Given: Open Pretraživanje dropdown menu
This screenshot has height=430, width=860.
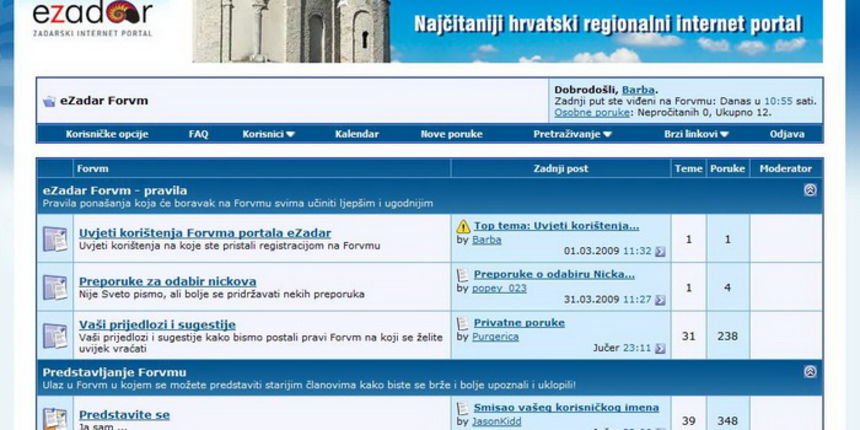Looking at the screenshot, I should click(x=572, y=134).
